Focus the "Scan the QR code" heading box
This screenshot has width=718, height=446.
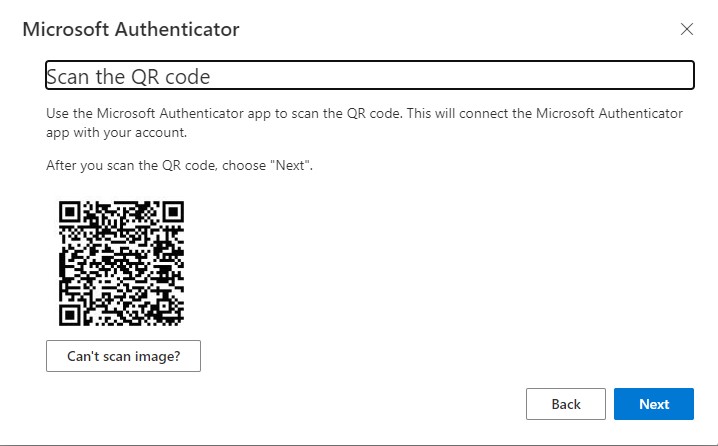pos(369,76)
